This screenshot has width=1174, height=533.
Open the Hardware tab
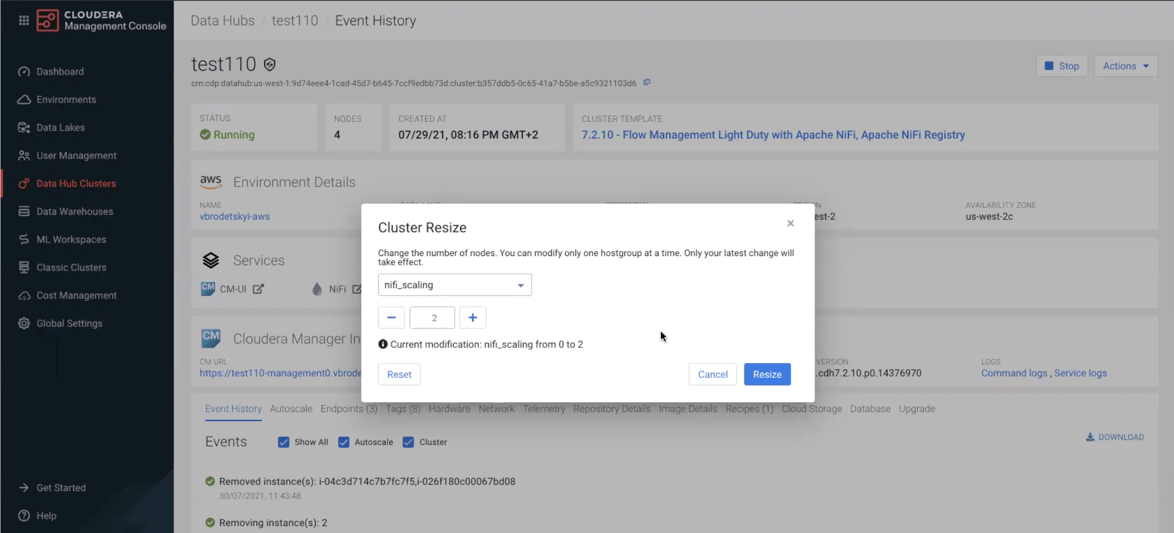pyautogui.click(x=449, y=409)
